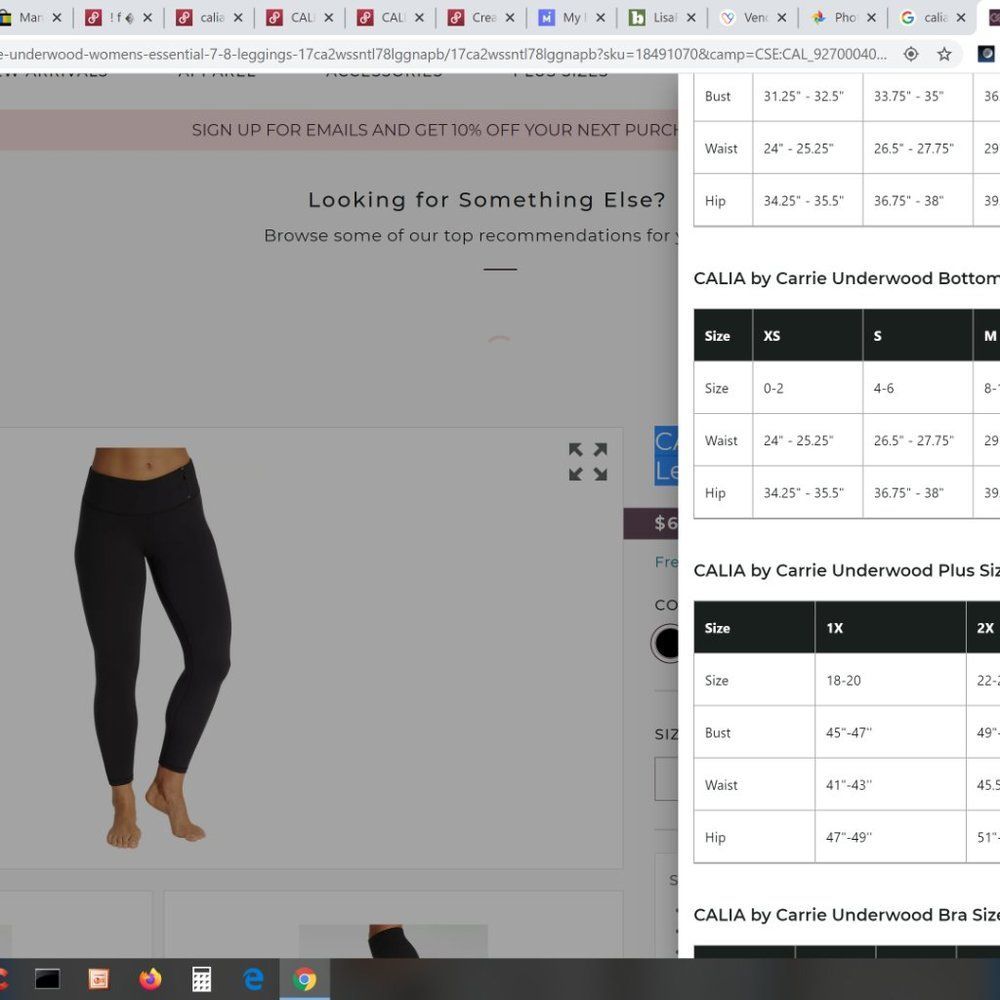
Task: Open Microsoft Edge from the taskbar
Action: pyautogui.click(x=253, y=979)
